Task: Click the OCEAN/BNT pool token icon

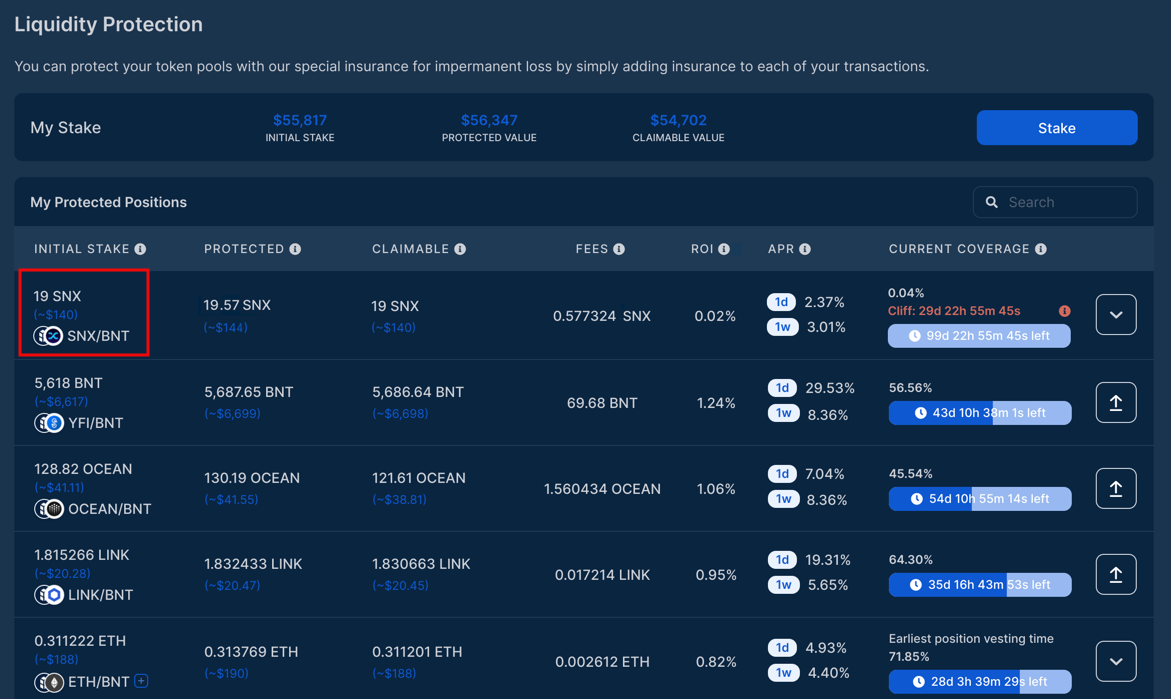Action: (49, 509)
